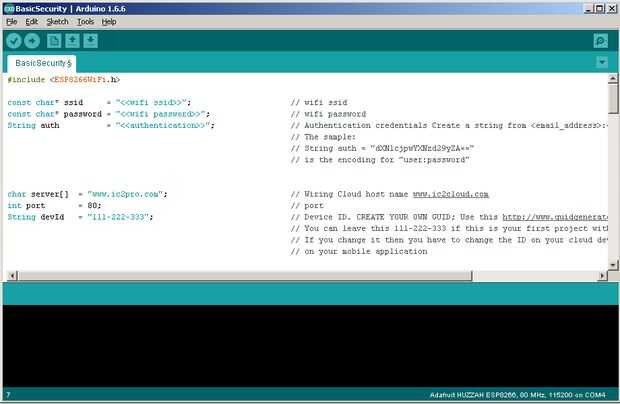Image resolution: width=620 pixels, height=404 pixels.
Task: Select the BasicSecurity sketch tab
Action: tap(42, 63)
